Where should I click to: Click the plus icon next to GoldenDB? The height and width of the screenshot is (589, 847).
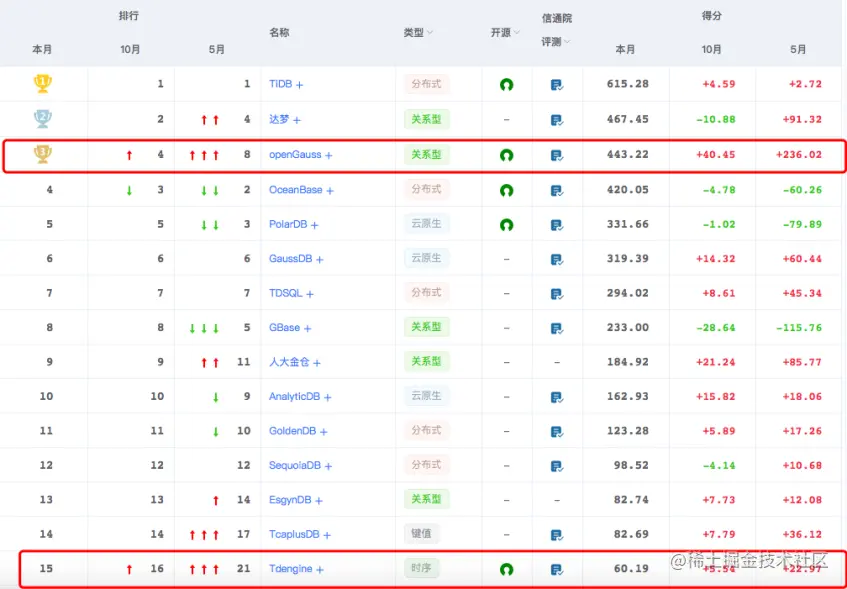pos(324,432)
